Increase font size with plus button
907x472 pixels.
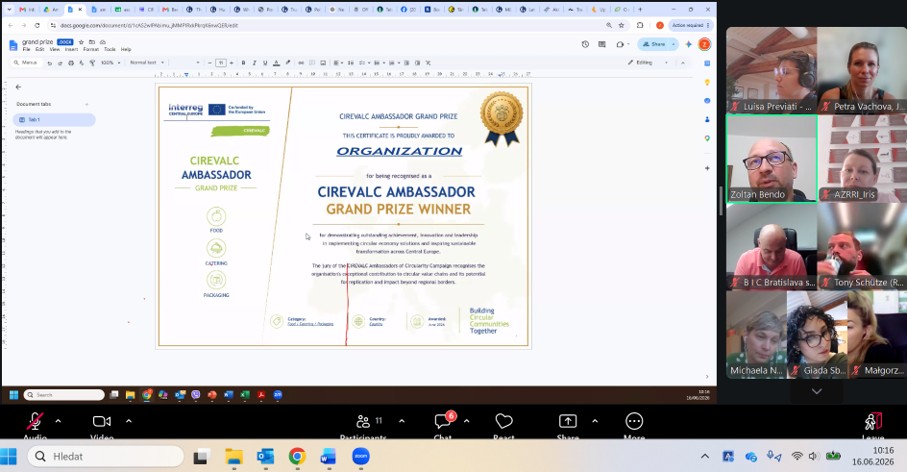point(231,62)
